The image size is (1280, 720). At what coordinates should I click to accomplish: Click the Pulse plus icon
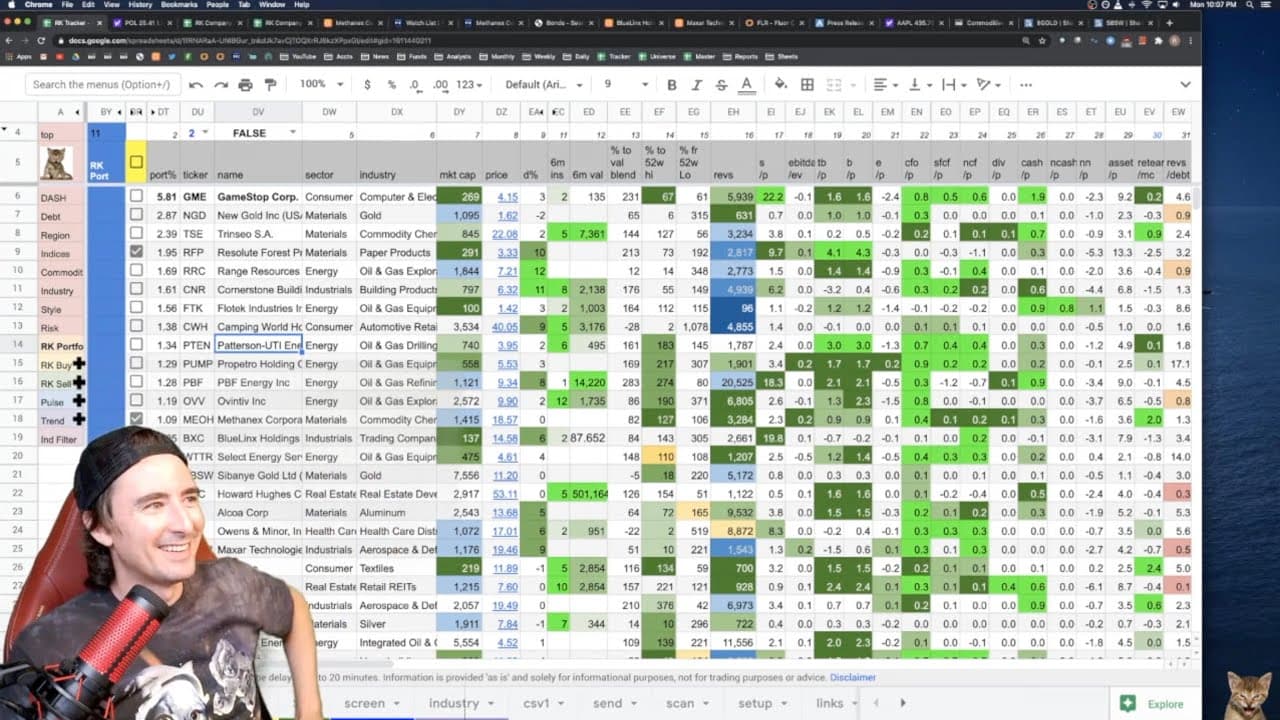[x=78, y=401]
